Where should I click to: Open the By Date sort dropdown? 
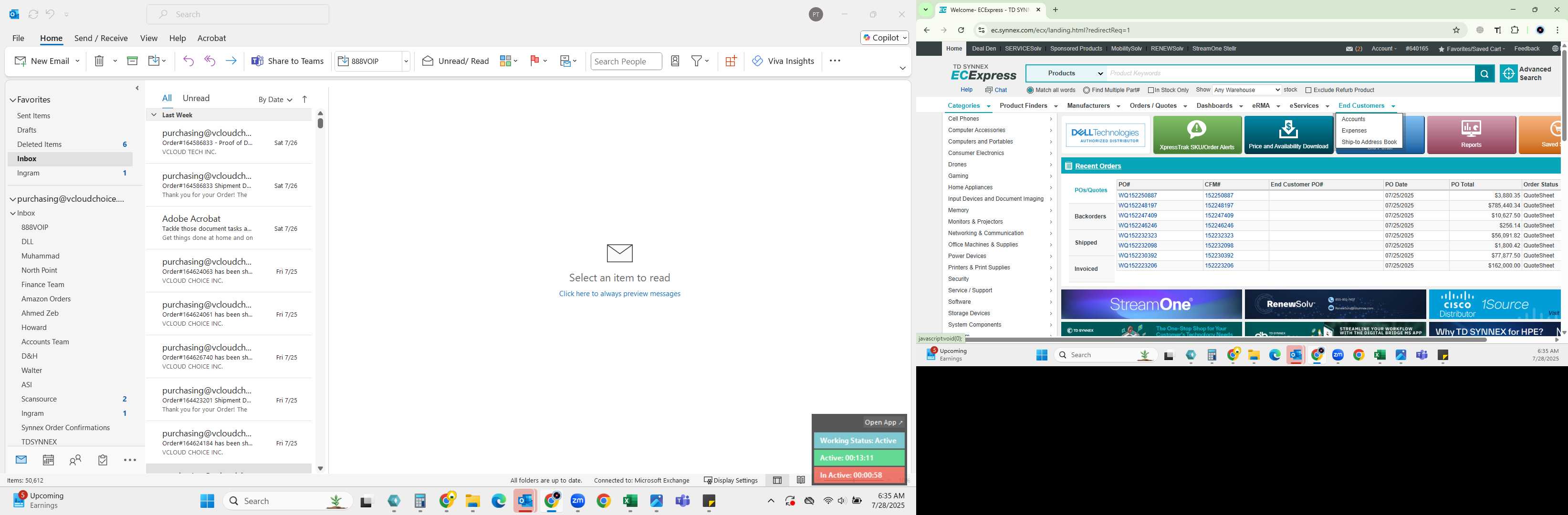coord(275,100)
